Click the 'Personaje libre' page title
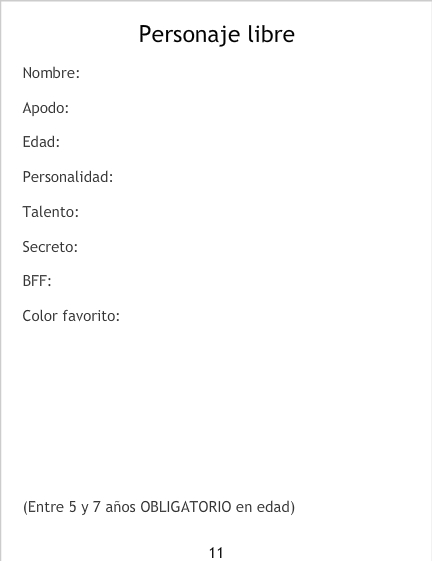This screenshot has height=561, width=432. [x=217, y=35]
